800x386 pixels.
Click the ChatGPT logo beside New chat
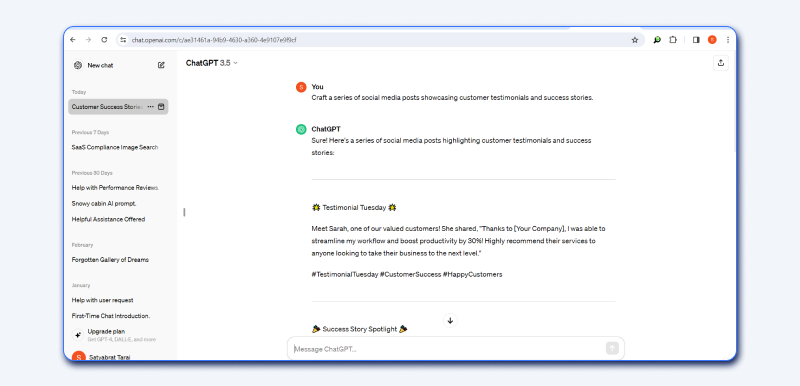(x=78, y=65)
